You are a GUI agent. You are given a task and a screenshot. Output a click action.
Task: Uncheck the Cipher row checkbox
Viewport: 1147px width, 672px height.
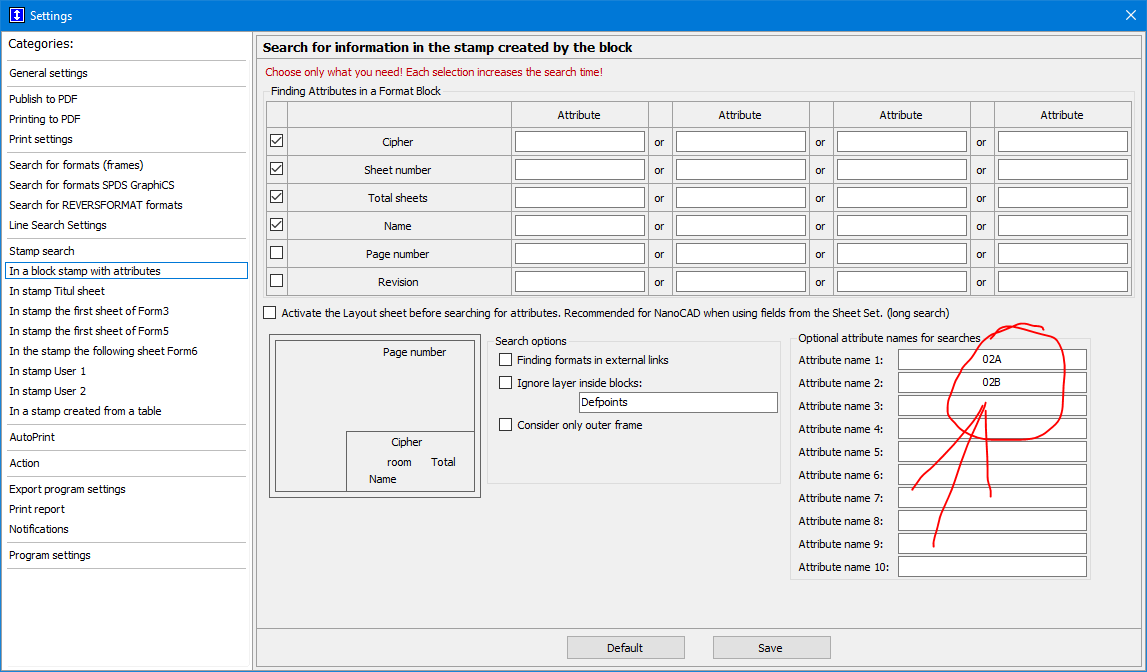(x=277, y=140)
